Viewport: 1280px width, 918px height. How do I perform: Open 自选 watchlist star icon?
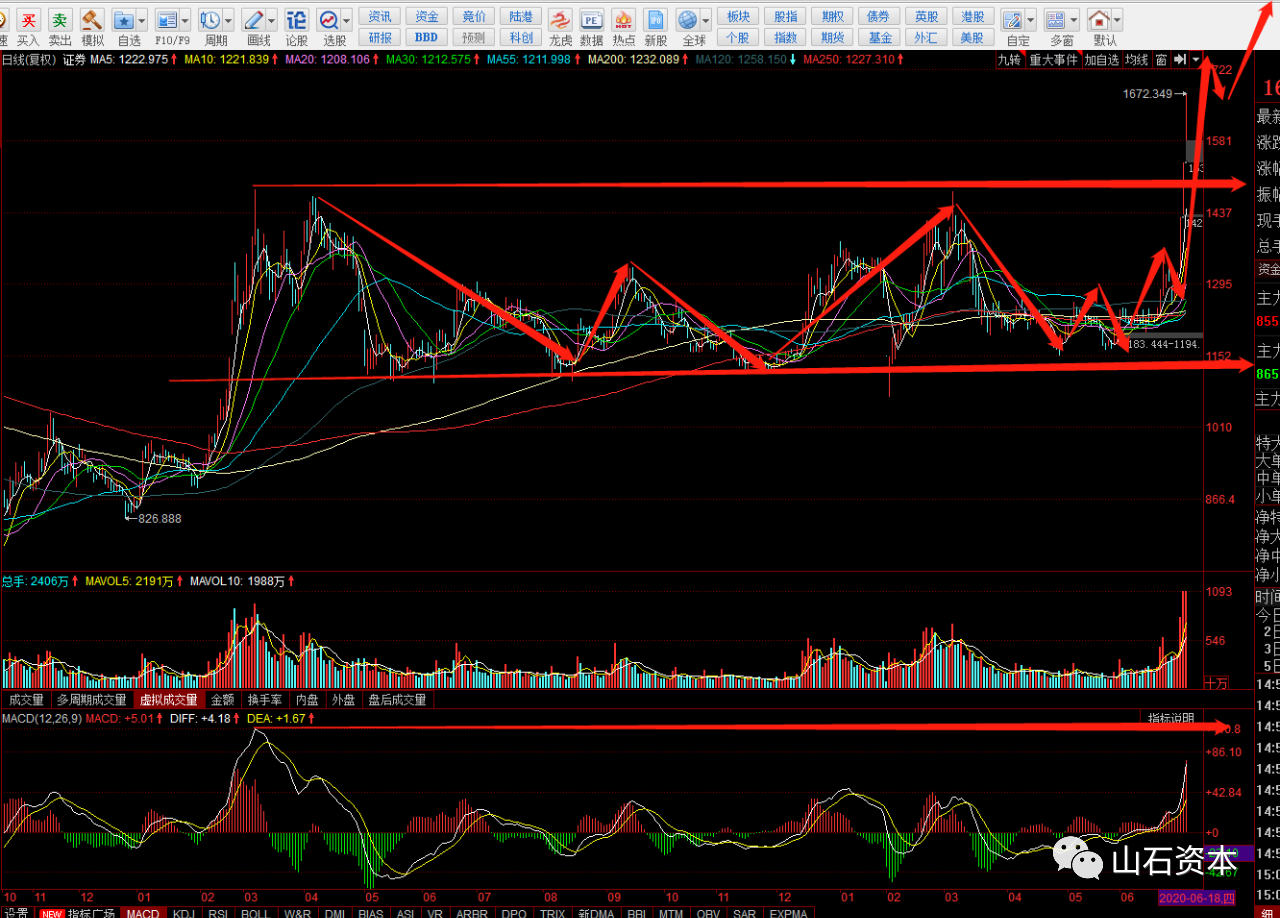click(x=124, y=19)
